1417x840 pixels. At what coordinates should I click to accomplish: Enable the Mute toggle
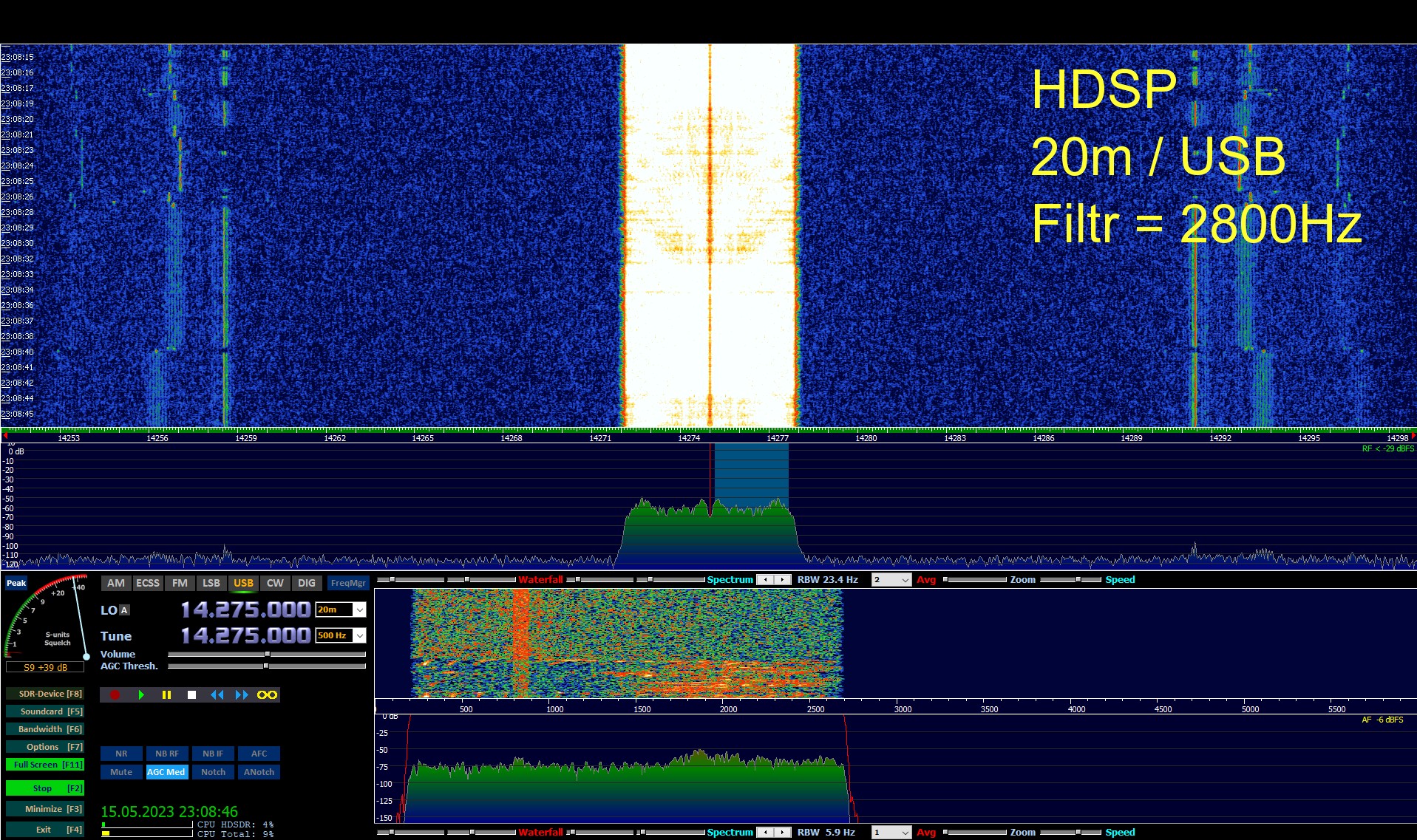121,772
